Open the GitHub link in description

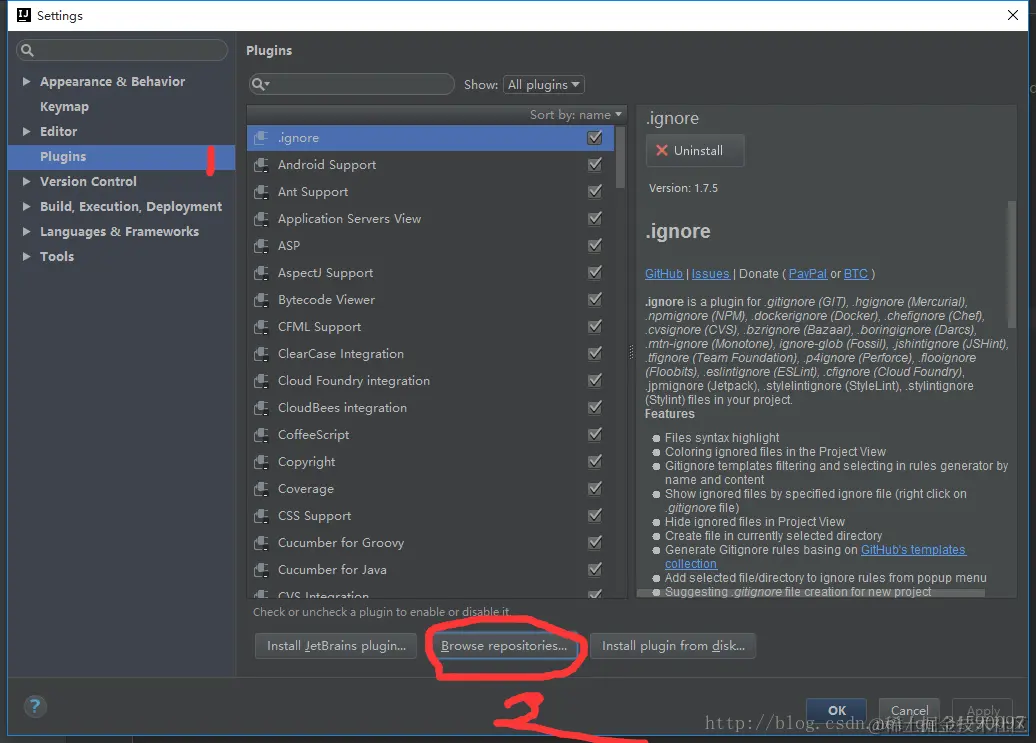point(663,274)
